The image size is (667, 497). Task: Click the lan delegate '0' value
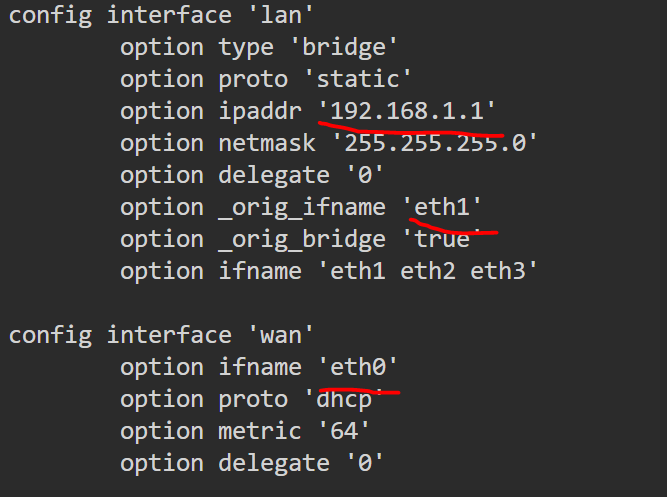tap(365, 175)
